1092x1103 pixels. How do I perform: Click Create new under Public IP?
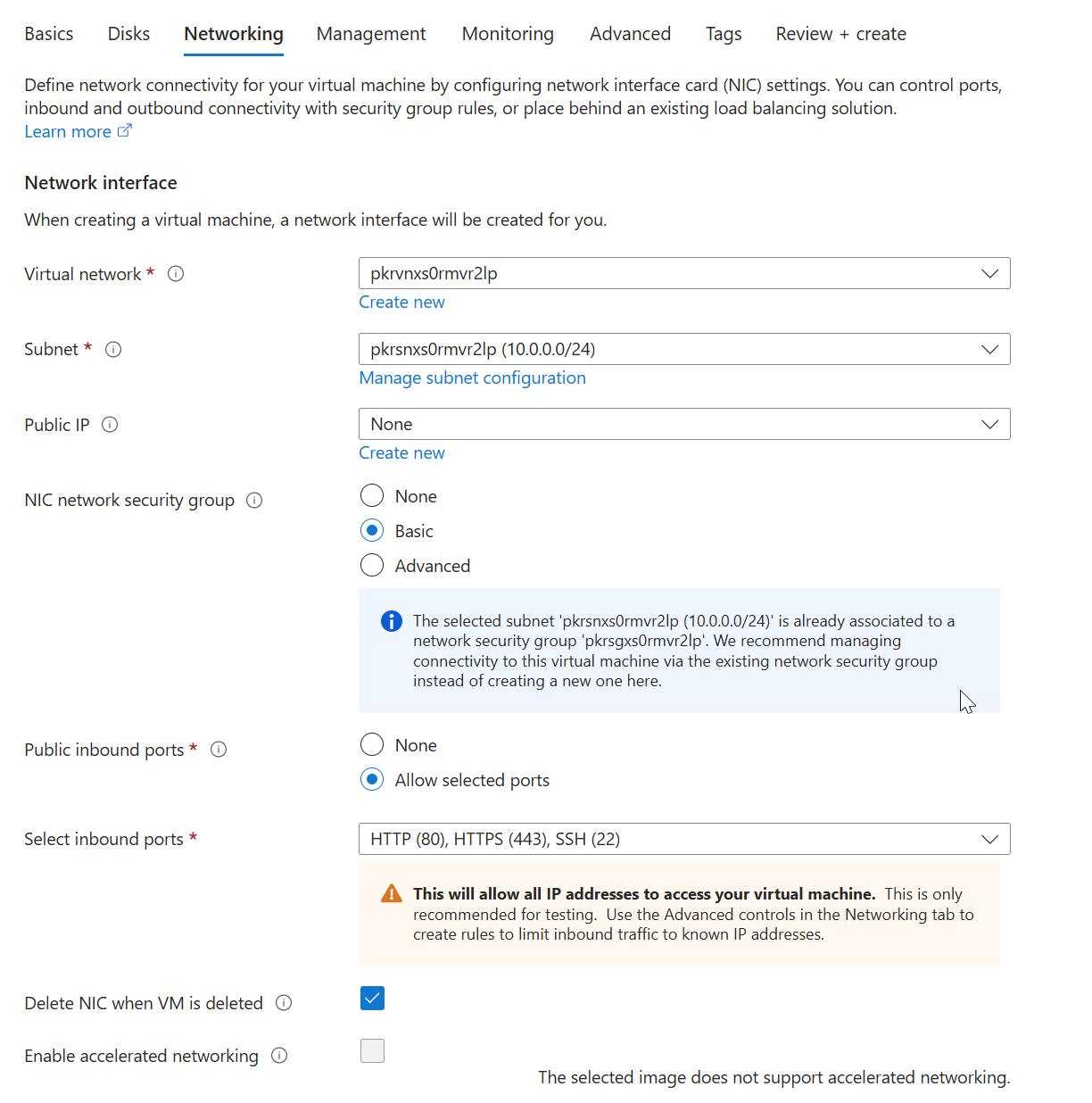[x=401, y=453]
